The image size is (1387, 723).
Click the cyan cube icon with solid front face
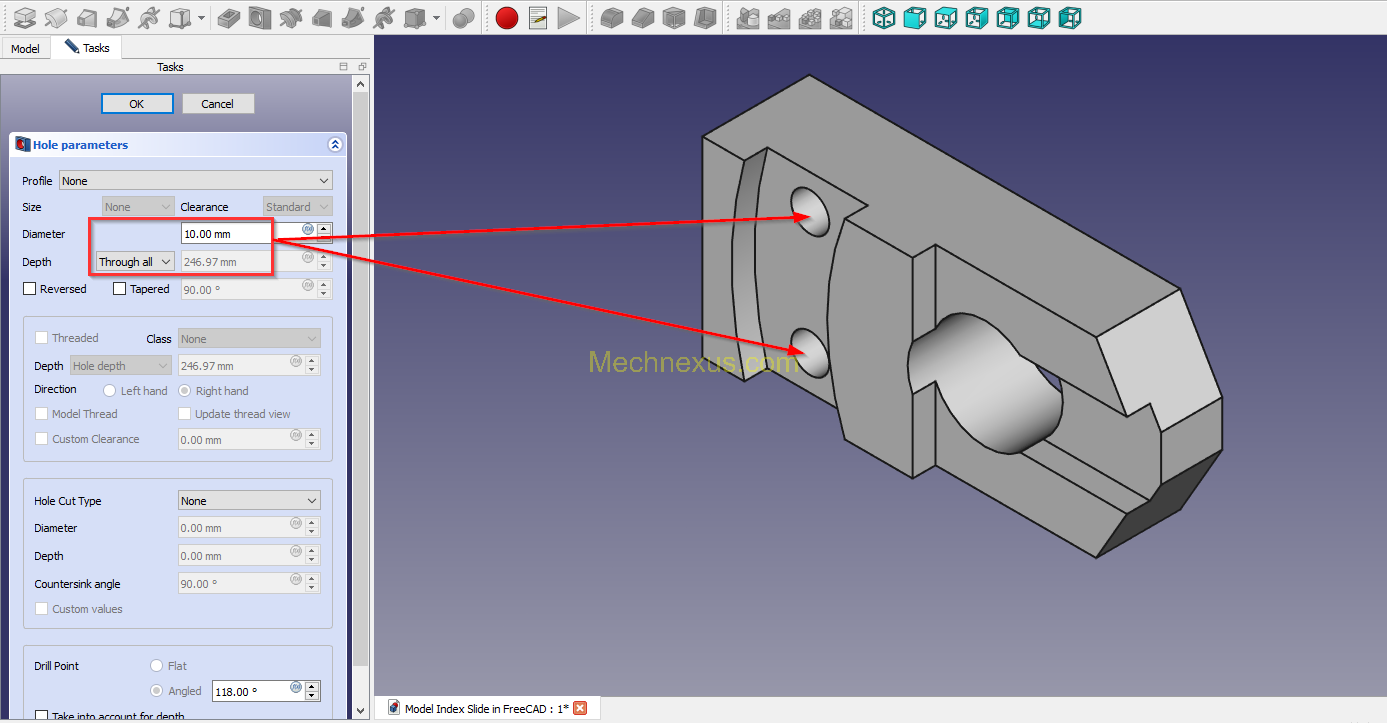[915, 17]
